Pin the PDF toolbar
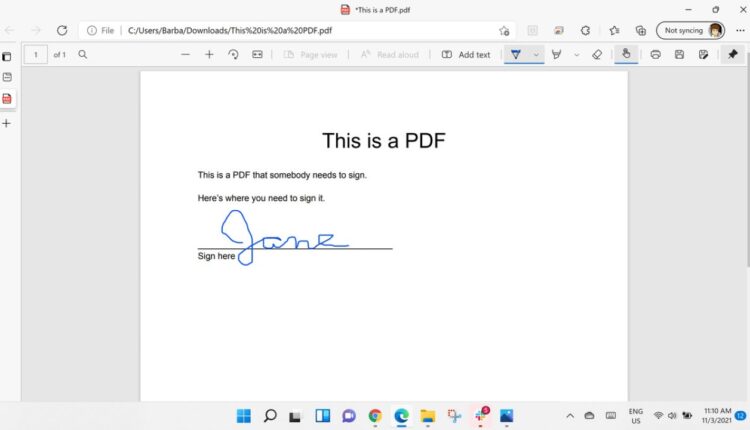 tap(733, 55)
